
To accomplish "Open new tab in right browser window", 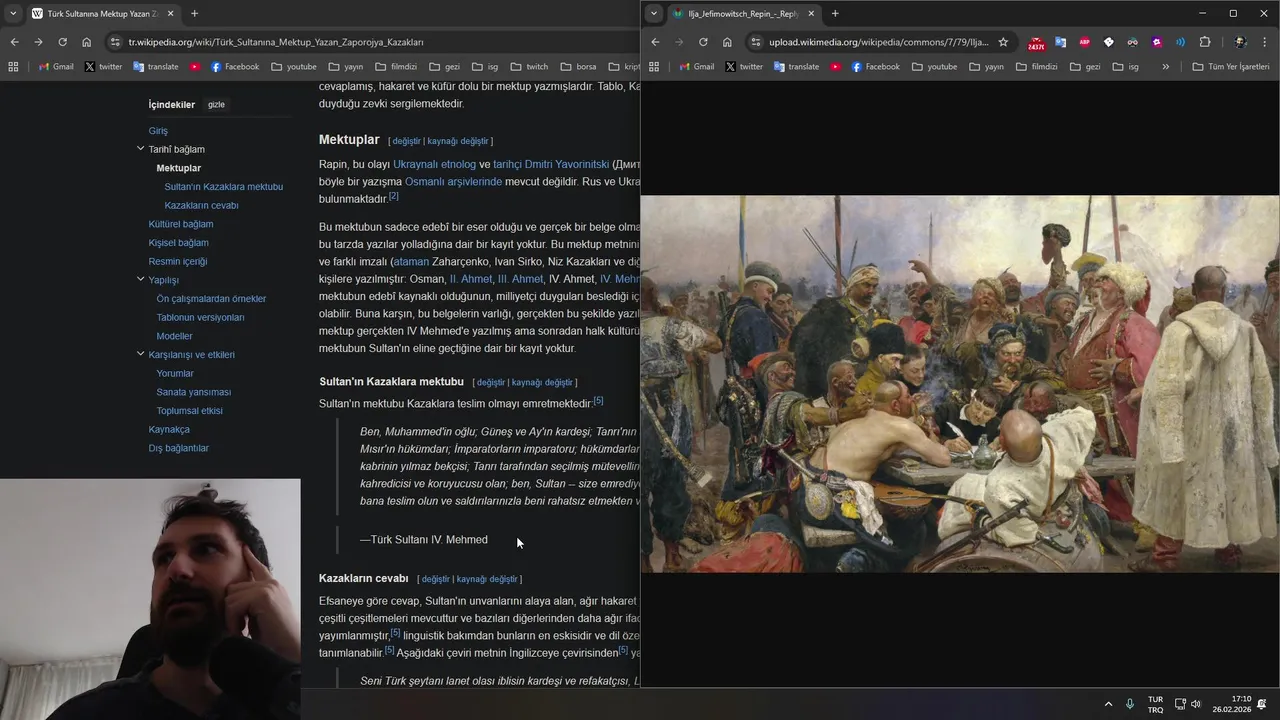I will 835,14.
